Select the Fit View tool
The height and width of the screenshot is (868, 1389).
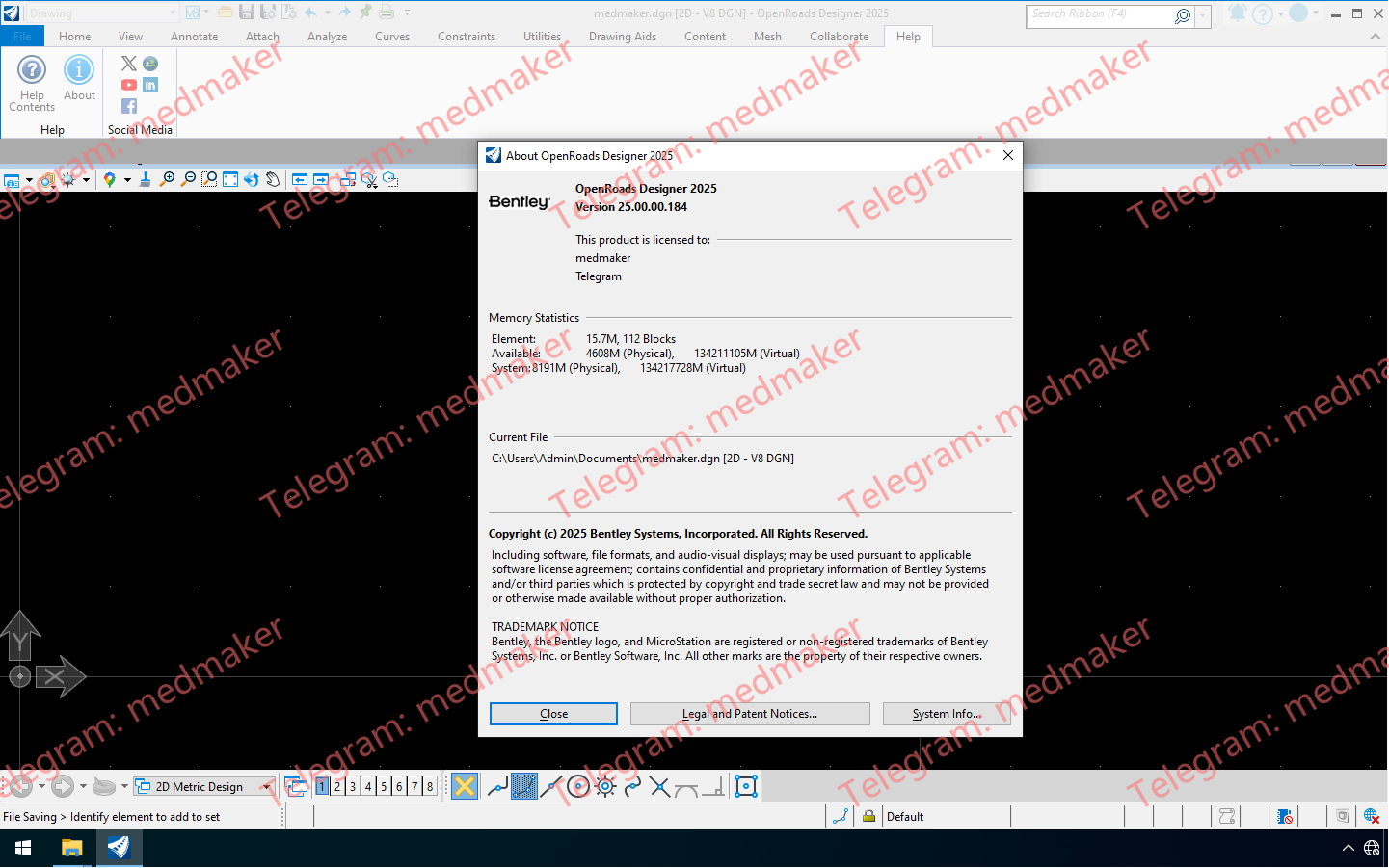[230, 179]
